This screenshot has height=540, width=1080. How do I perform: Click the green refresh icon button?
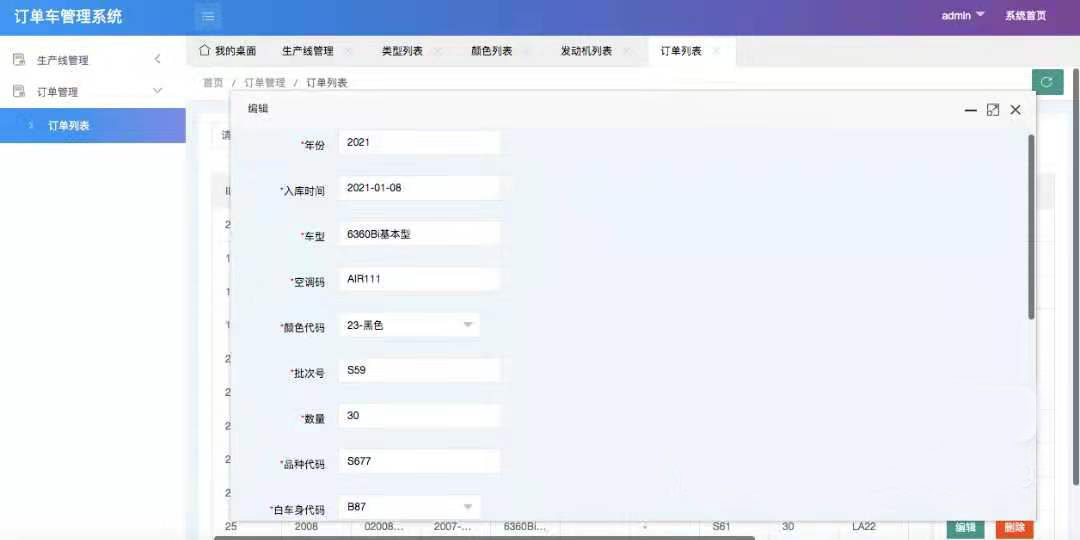coord(1046,82)
